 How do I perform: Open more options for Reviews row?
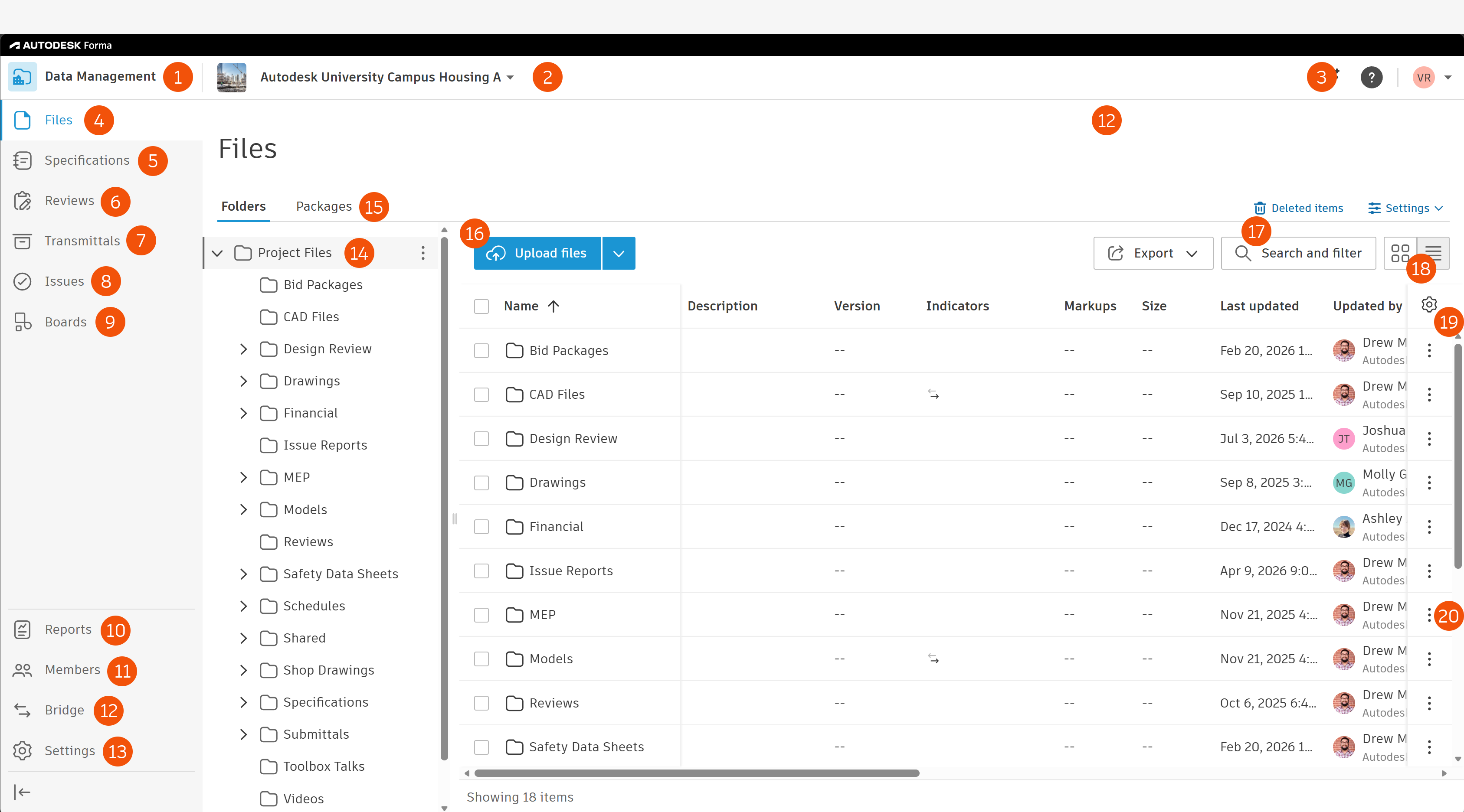[x=1429, y=704]
